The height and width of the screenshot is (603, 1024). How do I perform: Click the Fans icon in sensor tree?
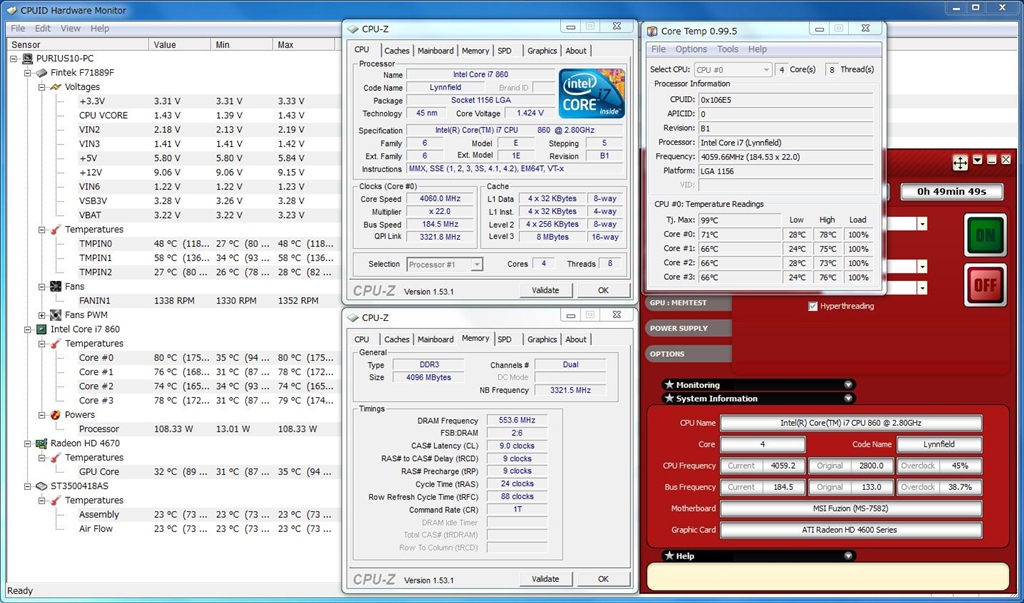[56, 286]
